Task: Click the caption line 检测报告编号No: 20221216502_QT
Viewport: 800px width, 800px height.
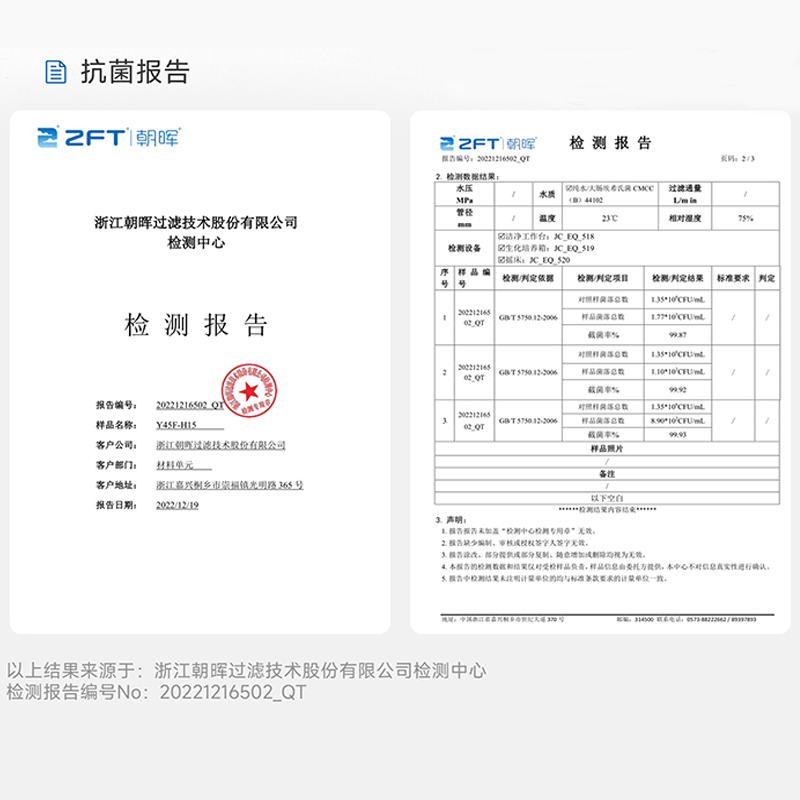Action: 156,692
